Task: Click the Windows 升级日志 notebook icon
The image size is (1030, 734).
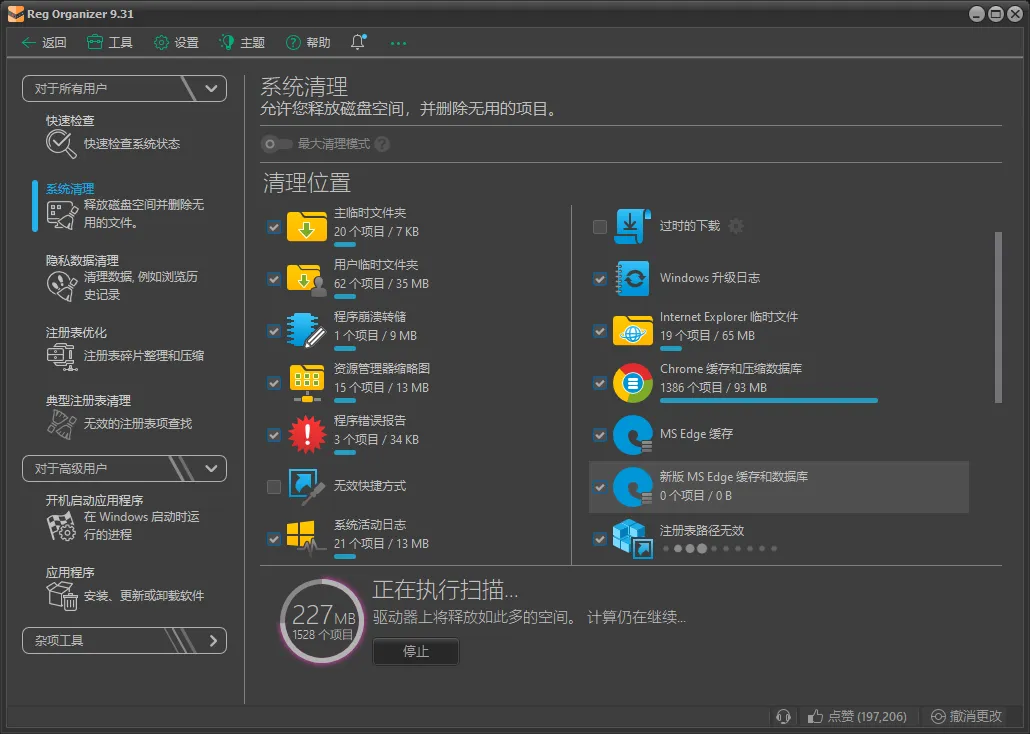Action: point(632,278)
